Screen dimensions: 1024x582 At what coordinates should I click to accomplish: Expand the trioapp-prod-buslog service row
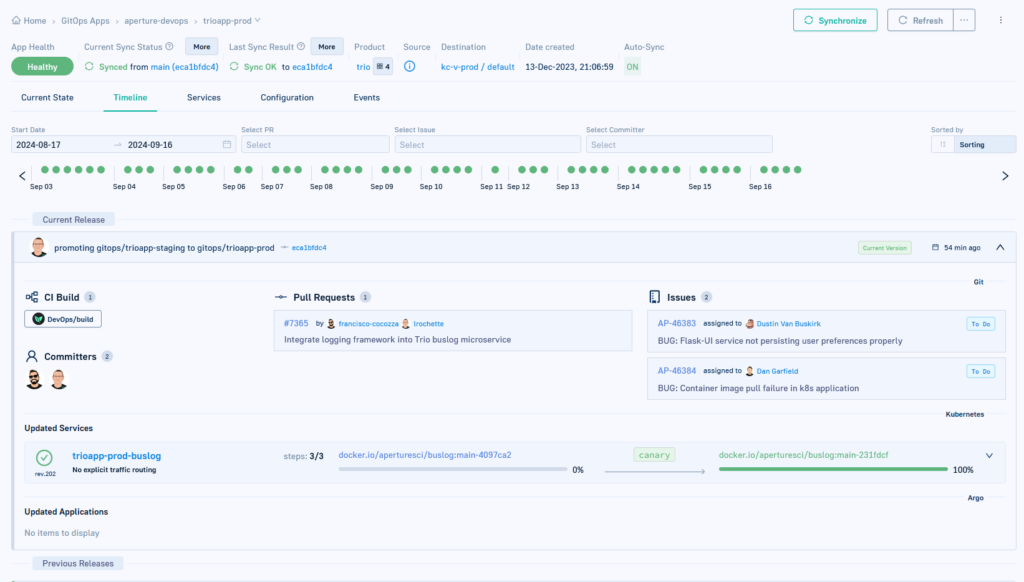(989, 456)
